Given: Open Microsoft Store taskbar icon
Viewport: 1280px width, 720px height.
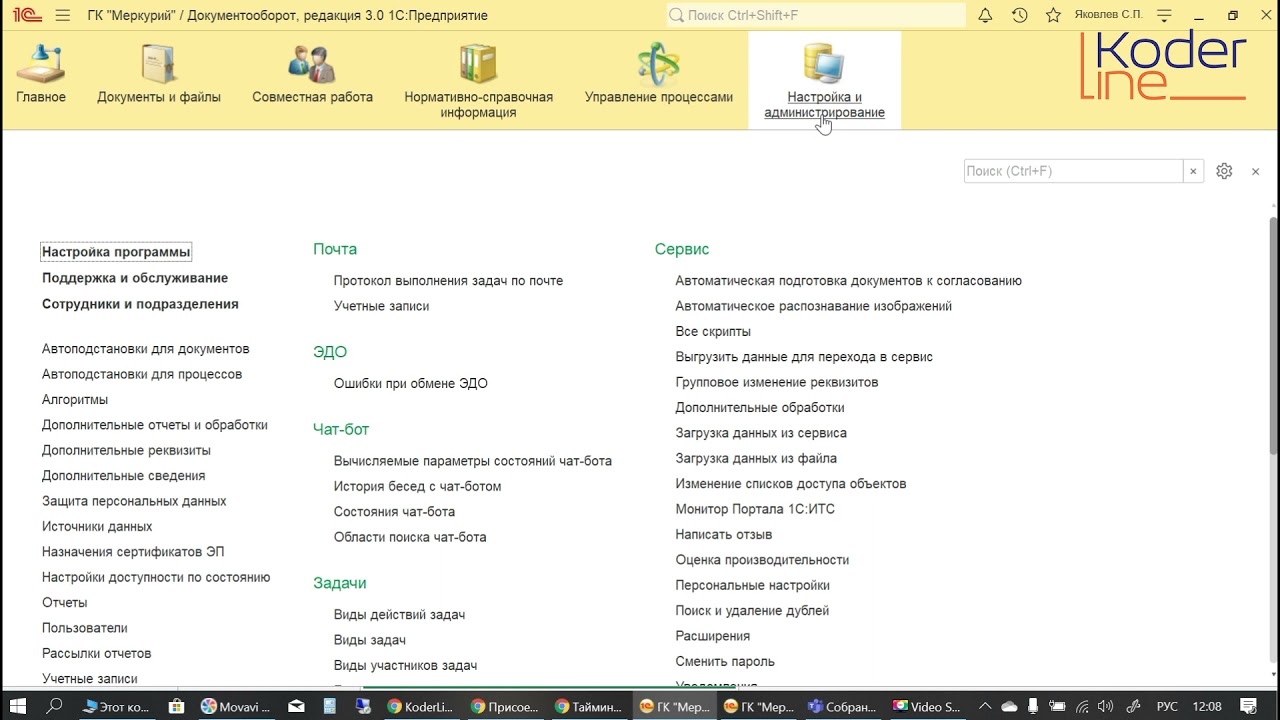Looking at the screenshot, I should (176, 706).
